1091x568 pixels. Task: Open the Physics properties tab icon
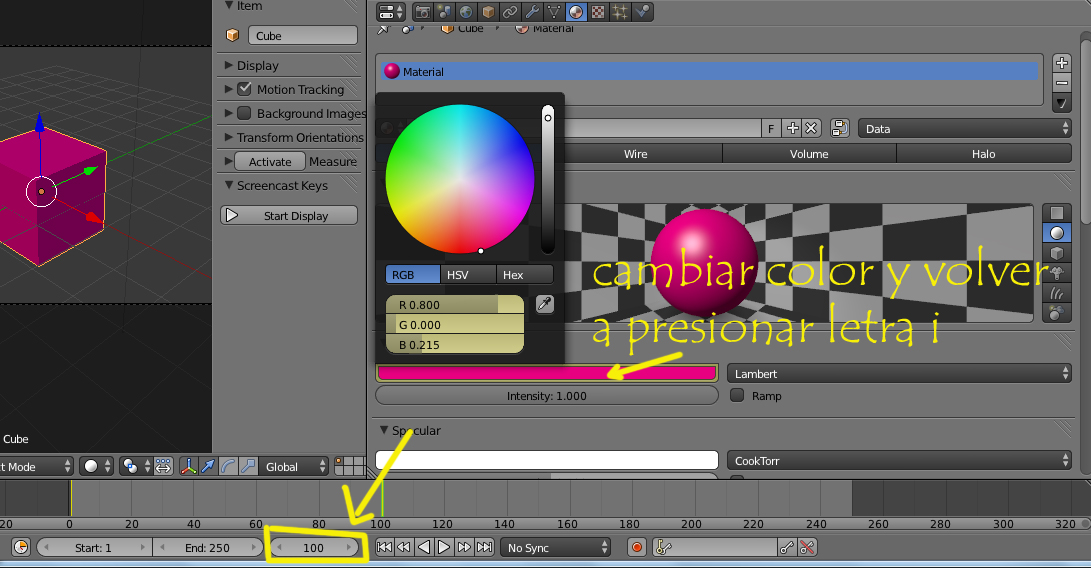pyautogui.click(x=642, y=12)
